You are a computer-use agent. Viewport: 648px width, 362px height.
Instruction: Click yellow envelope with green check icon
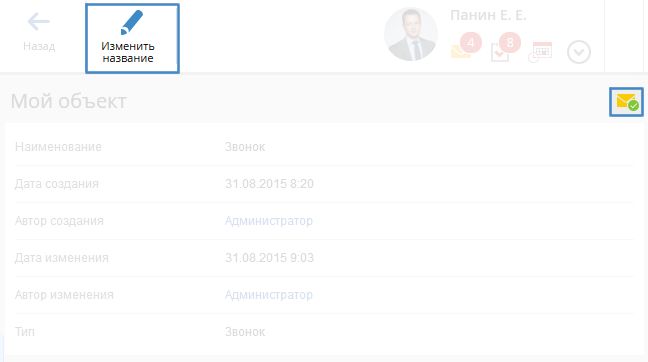tap(627, 102)
